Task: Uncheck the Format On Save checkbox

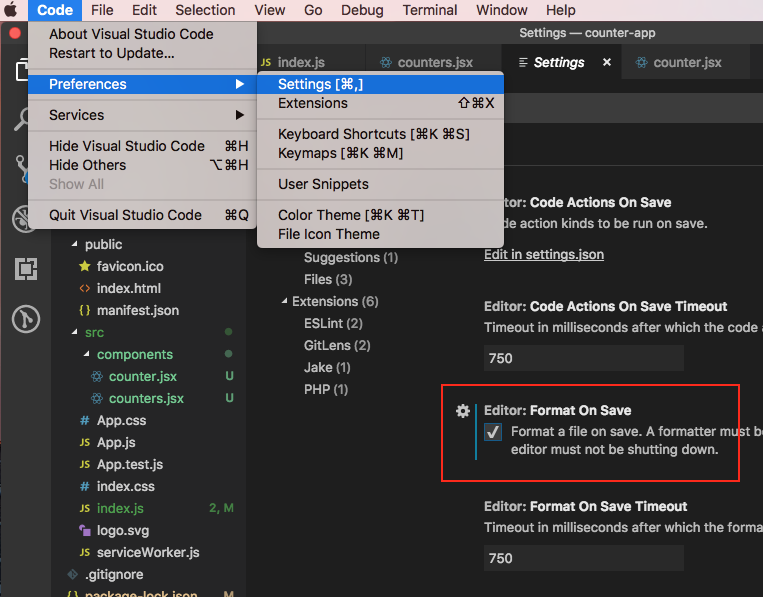Action: [493, 432]
